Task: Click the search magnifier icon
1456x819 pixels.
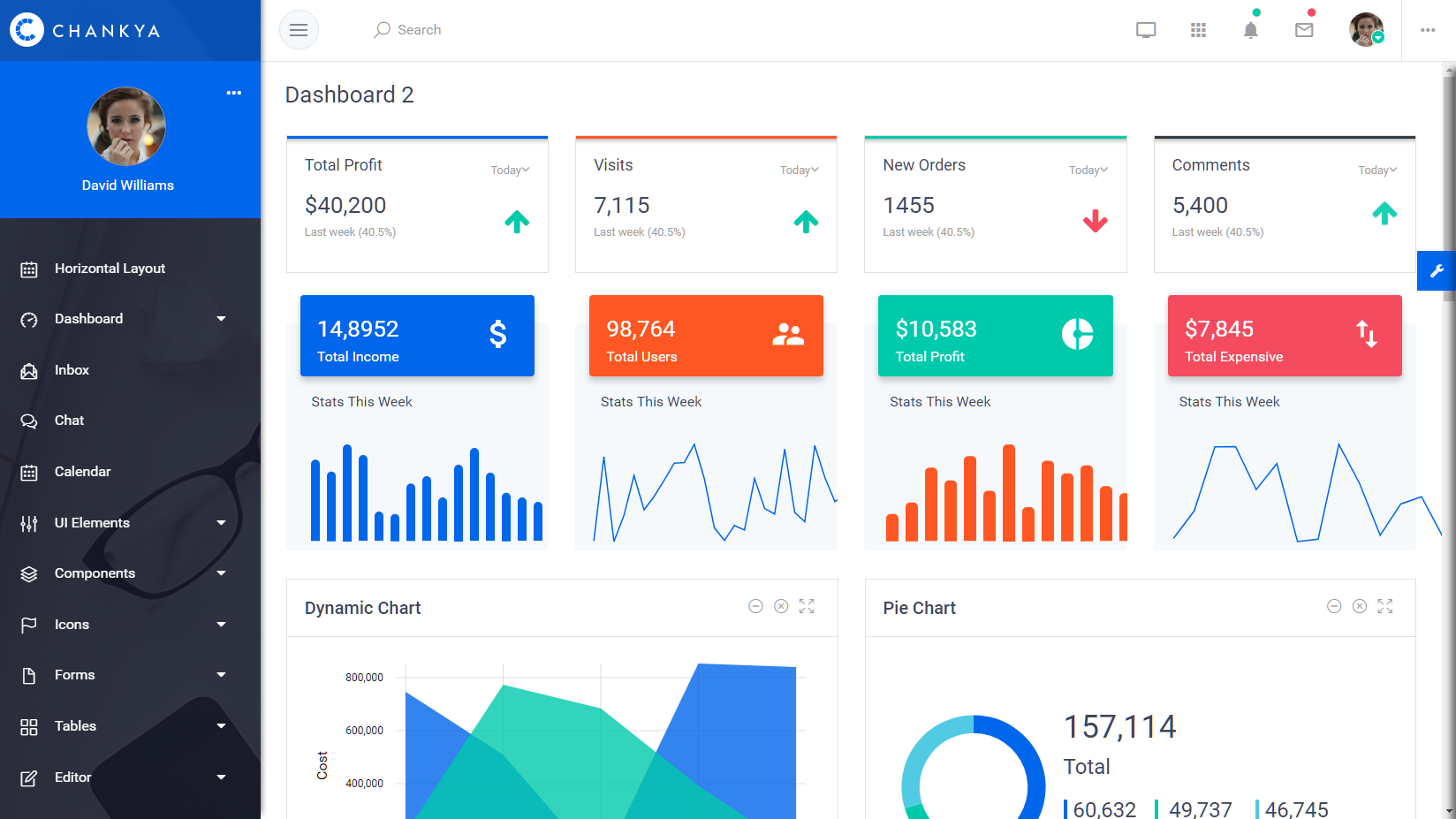Action: [382, 30]
